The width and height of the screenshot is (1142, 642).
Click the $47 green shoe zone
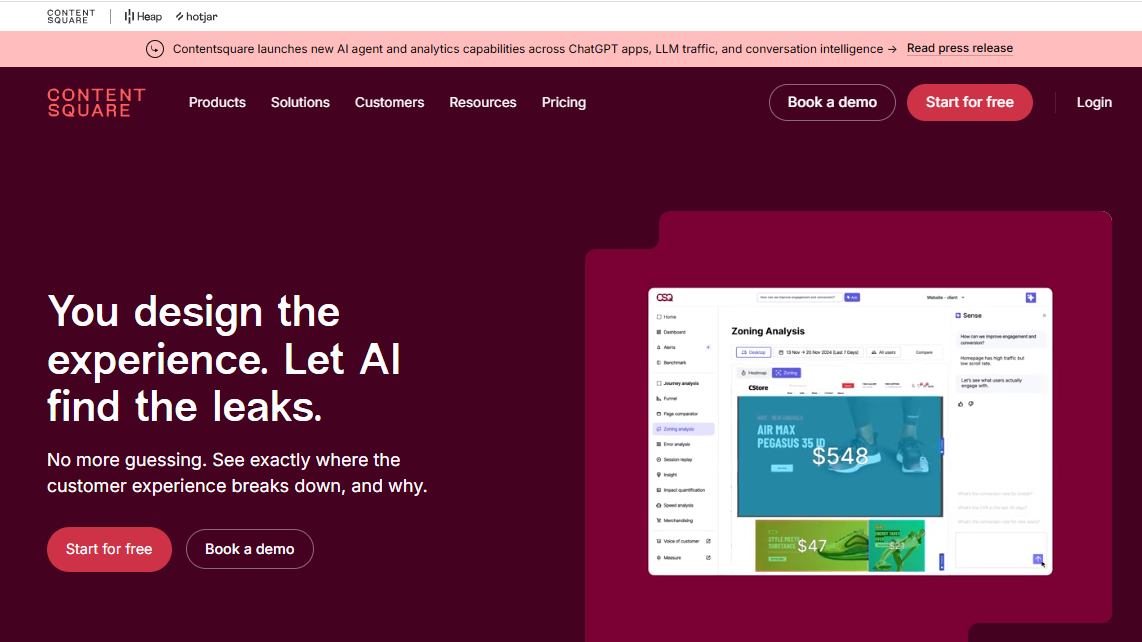[811, 545]
